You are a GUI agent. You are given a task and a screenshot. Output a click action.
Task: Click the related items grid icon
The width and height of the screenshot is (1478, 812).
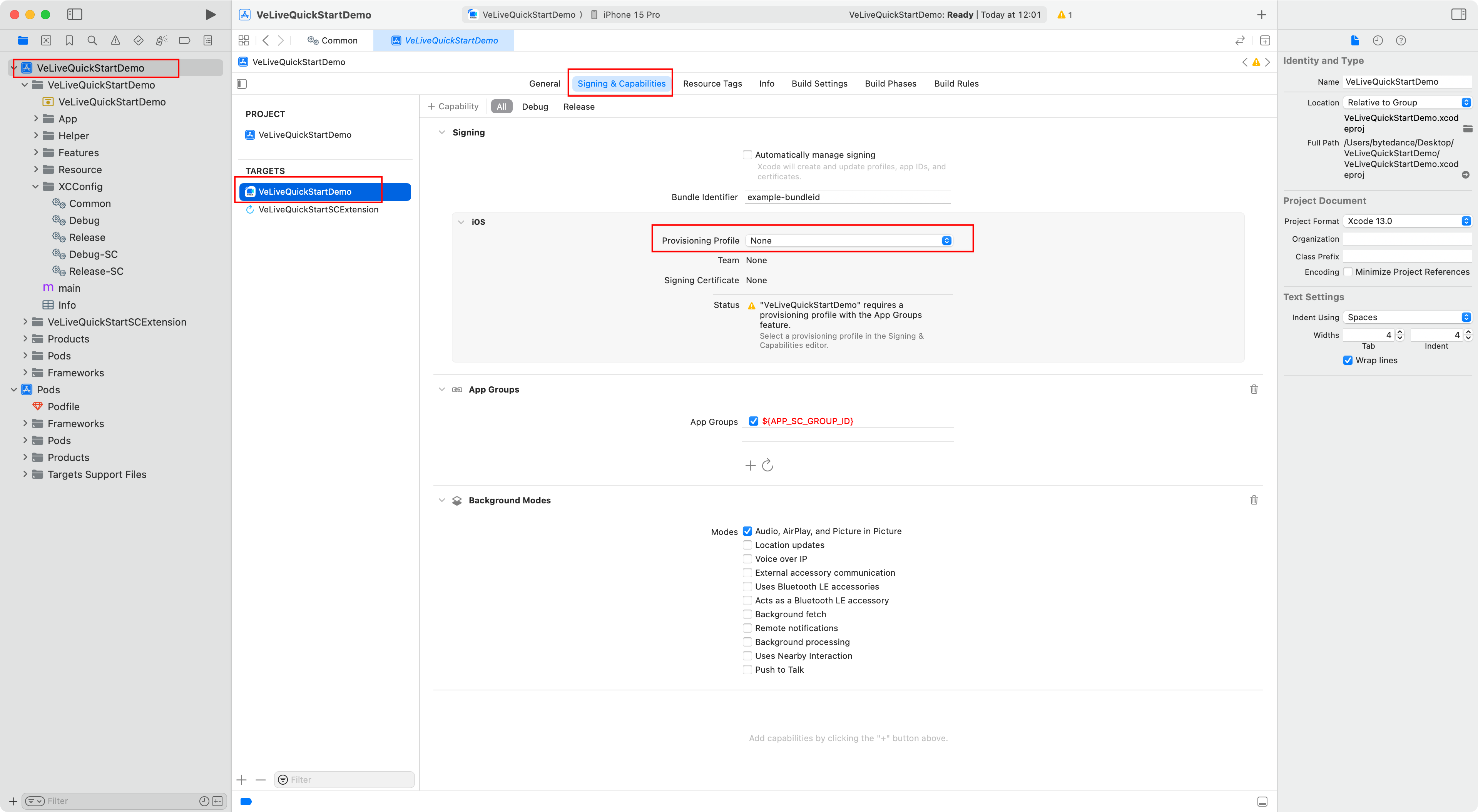244,40
